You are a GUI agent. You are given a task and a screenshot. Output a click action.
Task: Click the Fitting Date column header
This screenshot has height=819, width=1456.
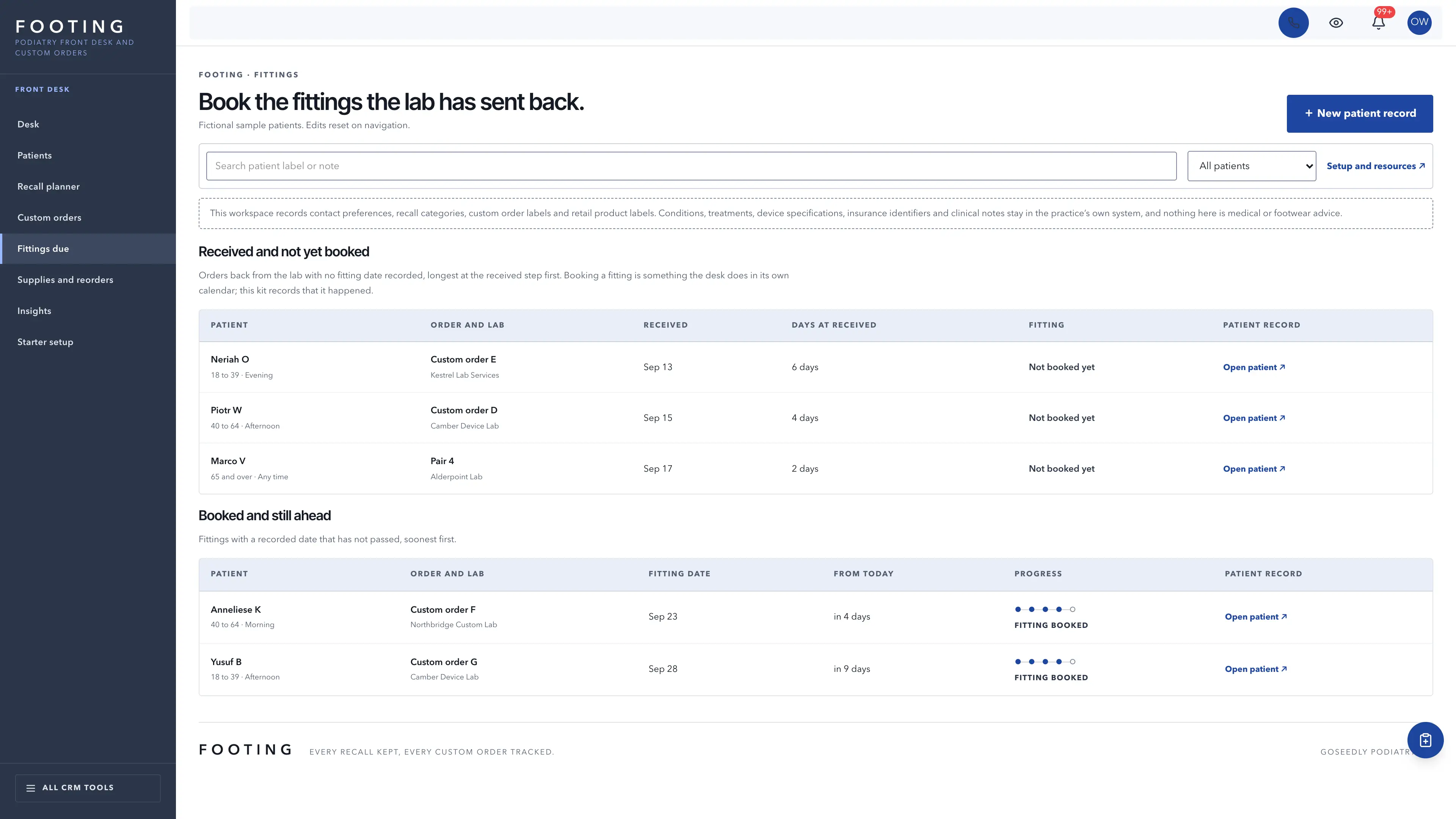click(679, 574)
